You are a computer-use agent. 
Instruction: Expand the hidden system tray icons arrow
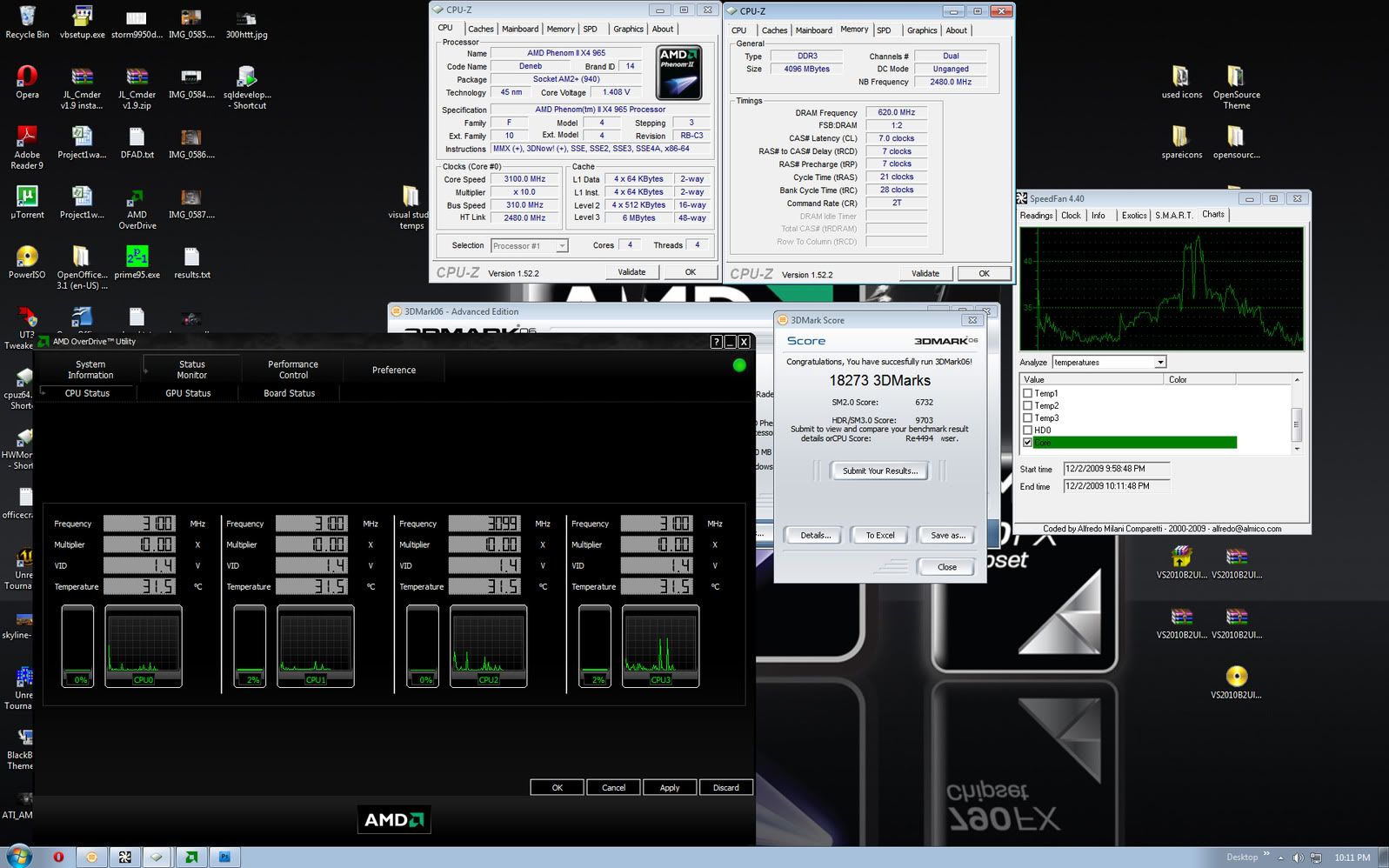1282,858
